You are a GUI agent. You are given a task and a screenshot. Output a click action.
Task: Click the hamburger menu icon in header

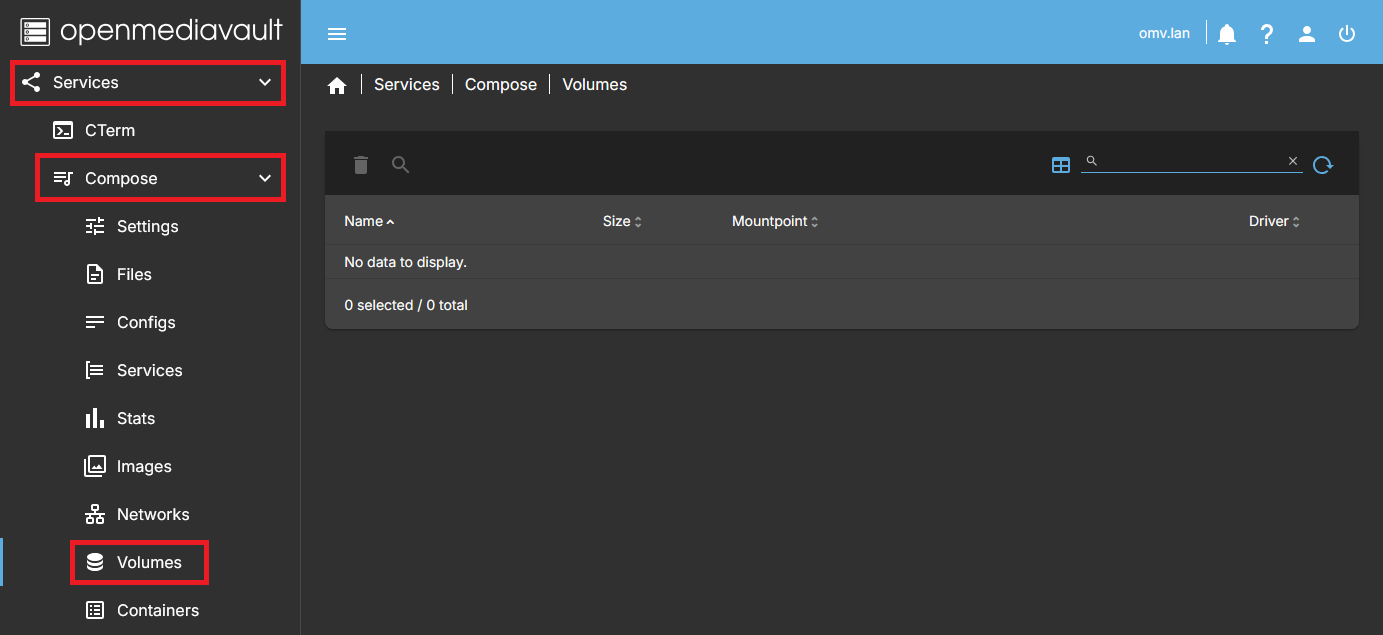(x=337, y=34)
